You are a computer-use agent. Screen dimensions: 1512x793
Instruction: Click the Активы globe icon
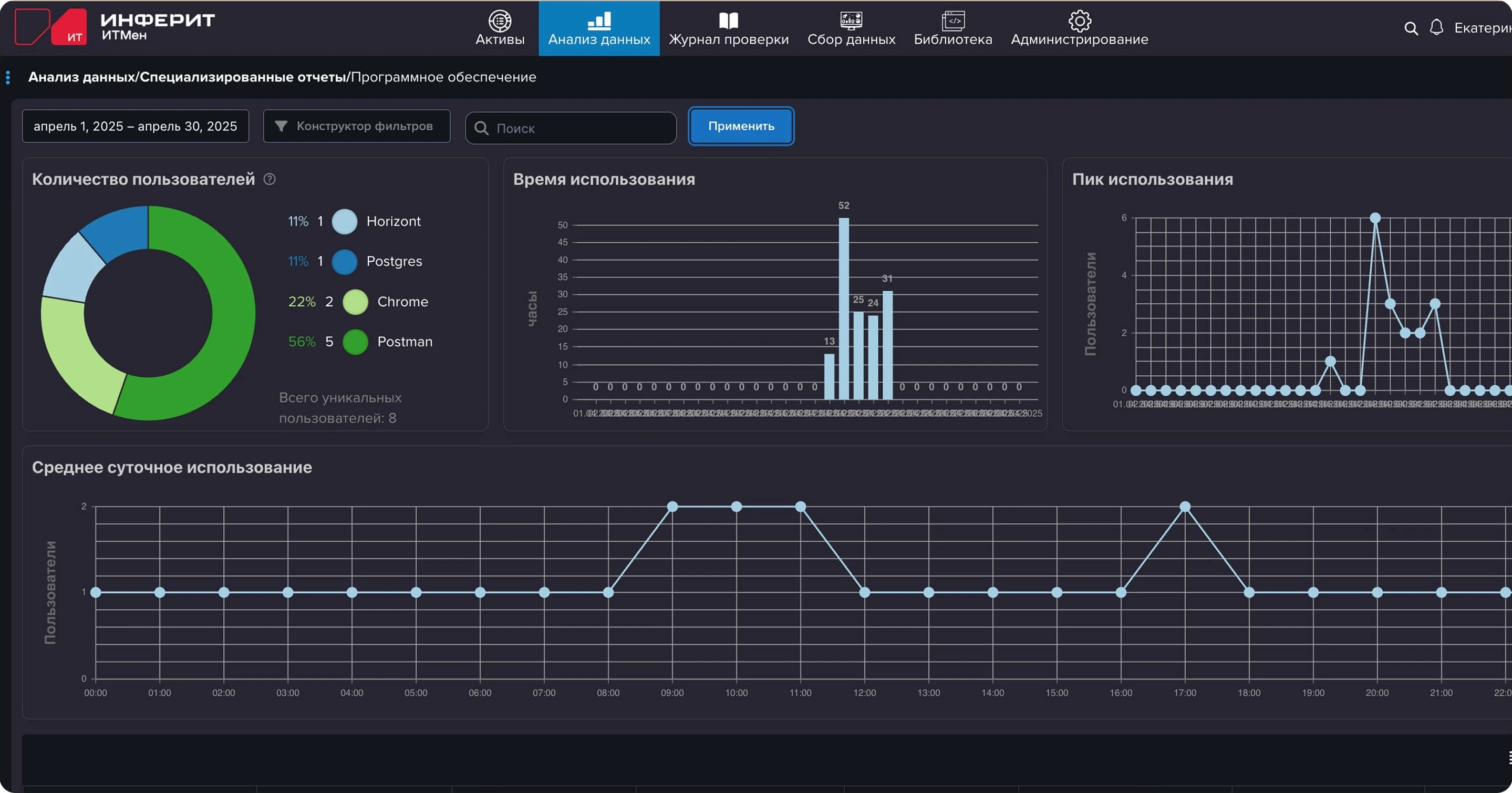(500, 21)
